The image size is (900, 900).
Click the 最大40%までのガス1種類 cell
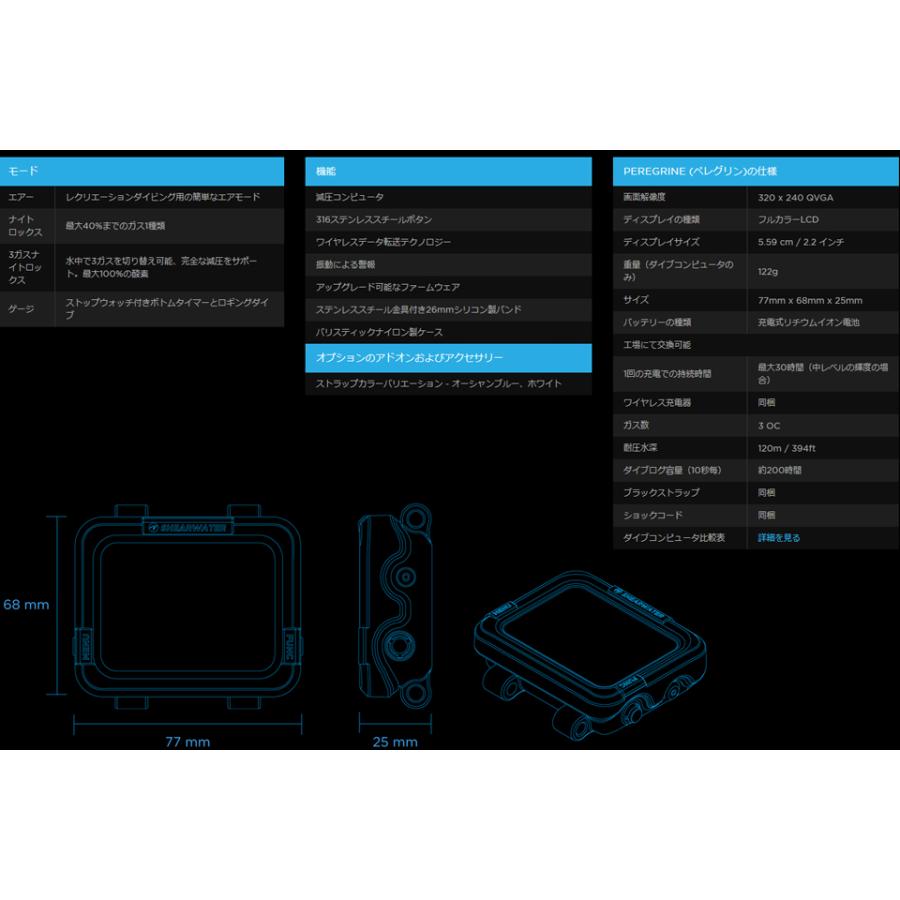click(115, 226)
